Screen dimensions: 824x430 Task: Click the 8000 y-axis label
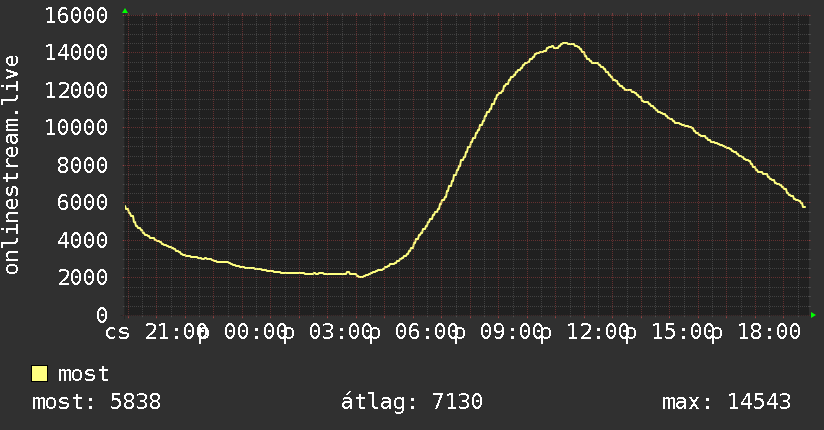(83, 166)
